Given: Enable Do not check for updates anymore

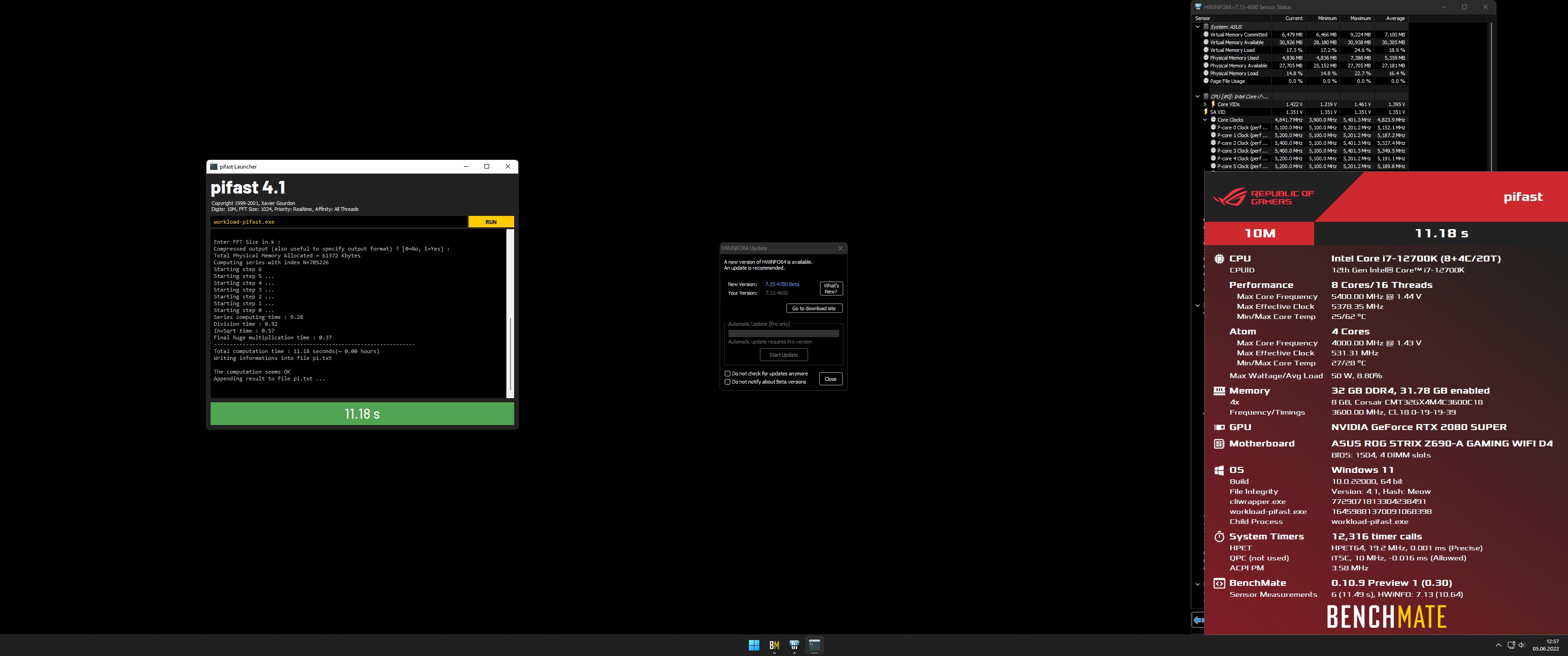Looking at the screenshot, I should coord(727,374).
